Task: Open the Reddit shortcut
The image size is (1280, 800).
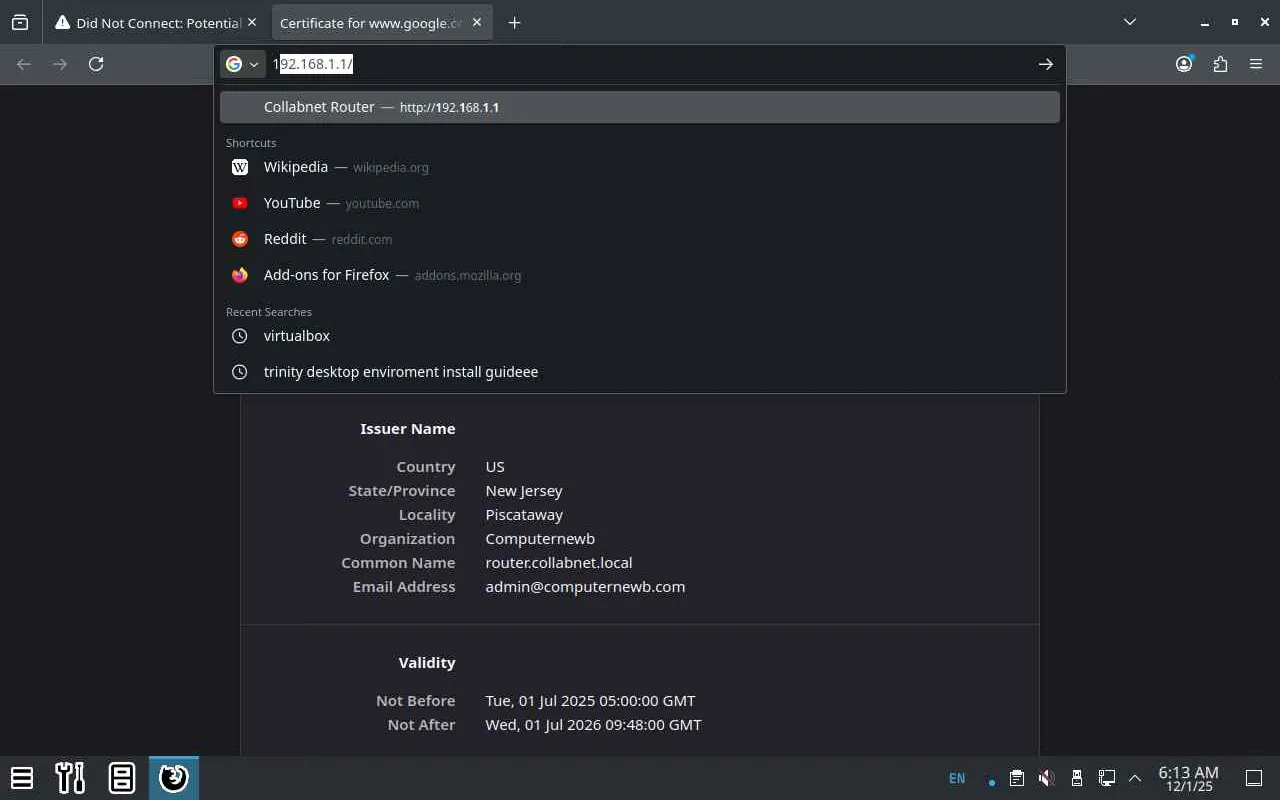Action: click(x=640, y=239)
